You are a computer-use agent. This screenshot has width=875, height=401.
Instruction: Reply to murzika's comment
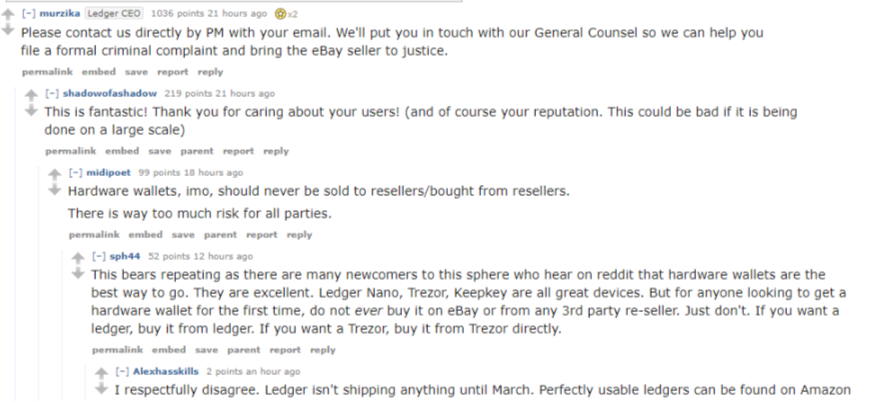[x=210, y=72]
